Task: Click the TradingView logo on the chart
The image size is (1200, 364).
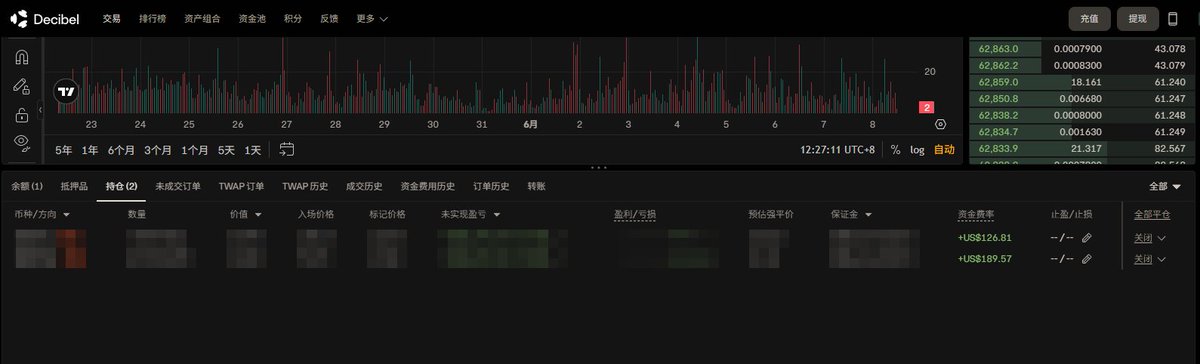Action: [x=66, y=92]
